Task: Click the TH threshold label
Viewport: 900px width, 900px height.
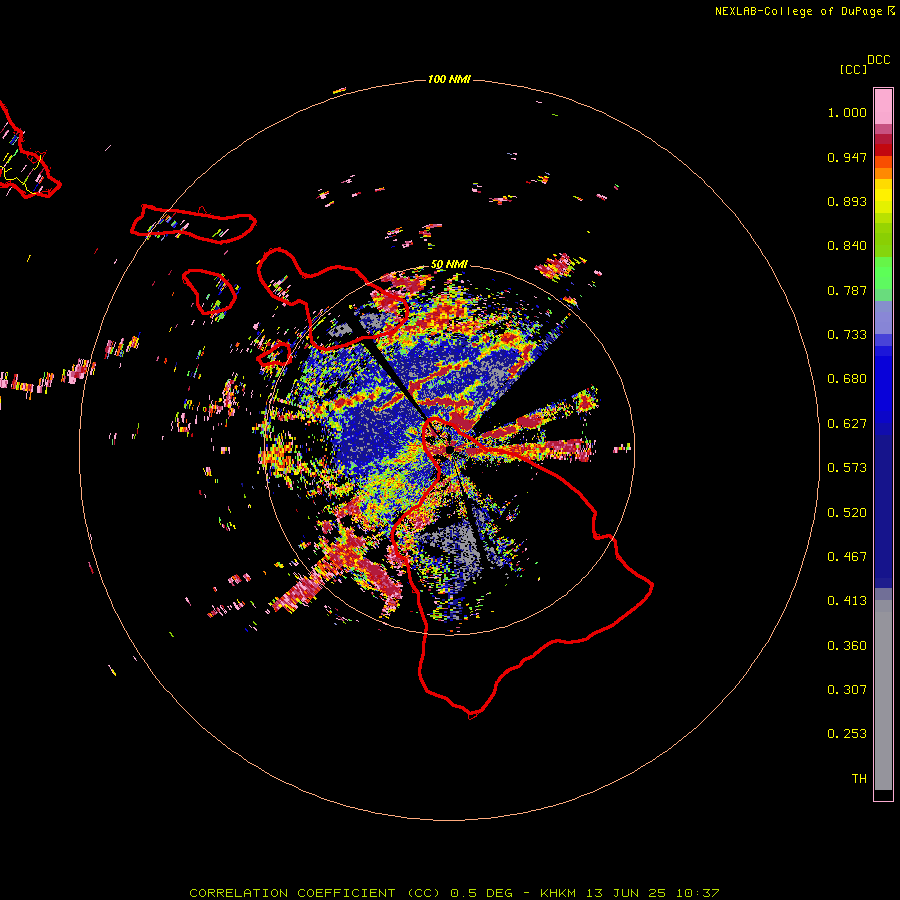Action: (859, 779)
